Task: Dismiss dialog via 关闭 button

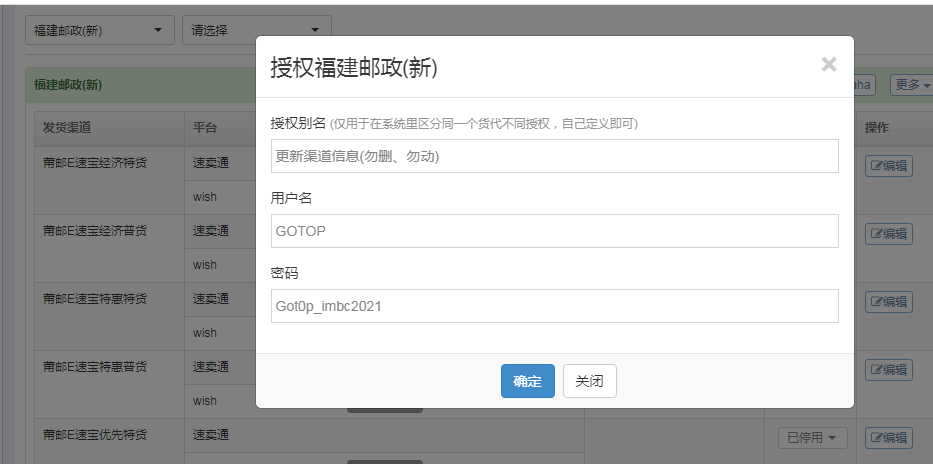Action: tap(590, 381)
